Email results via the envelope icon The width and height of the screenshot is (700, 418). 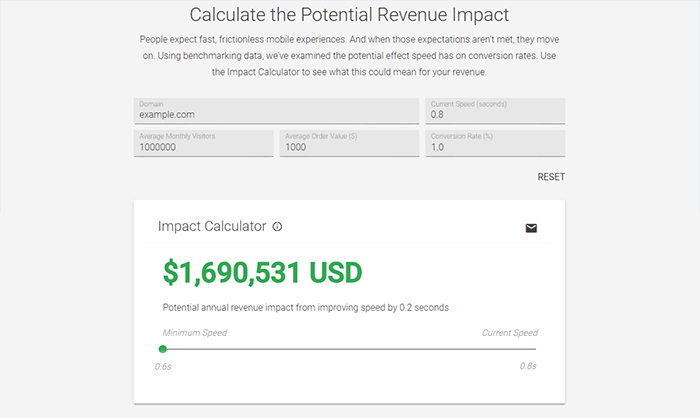coord(531,228)
